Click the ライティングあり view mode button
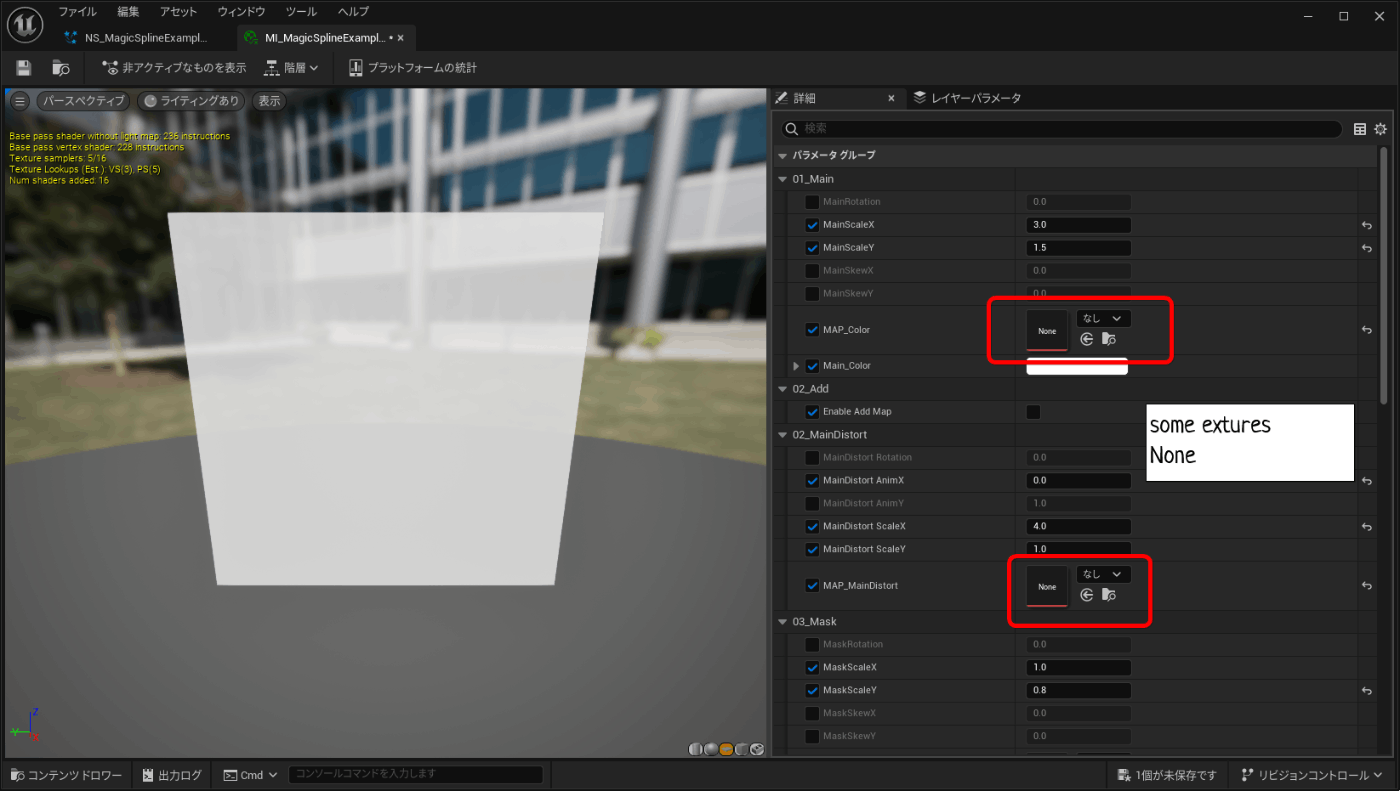This screenshot has height=791, width=1400. [x=191, y=101]
